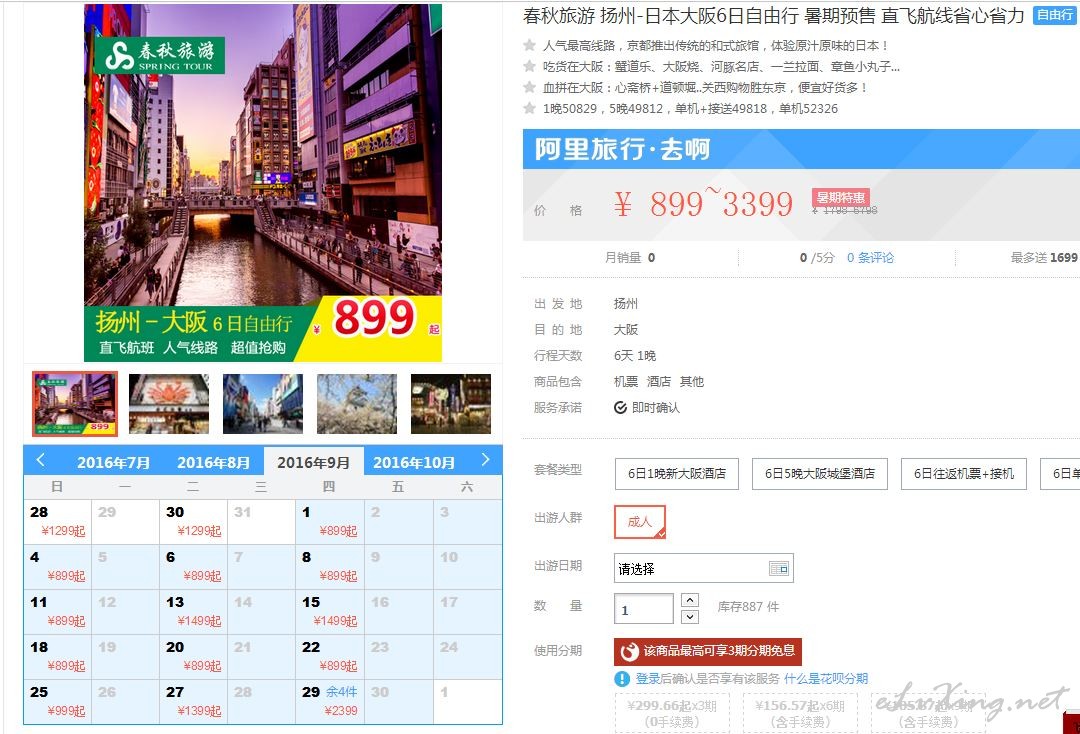Click the 最多送 1699 points text
The width and height of the screenshot is (1080, 734).
pyautogui.click(x=1043, y=258)
